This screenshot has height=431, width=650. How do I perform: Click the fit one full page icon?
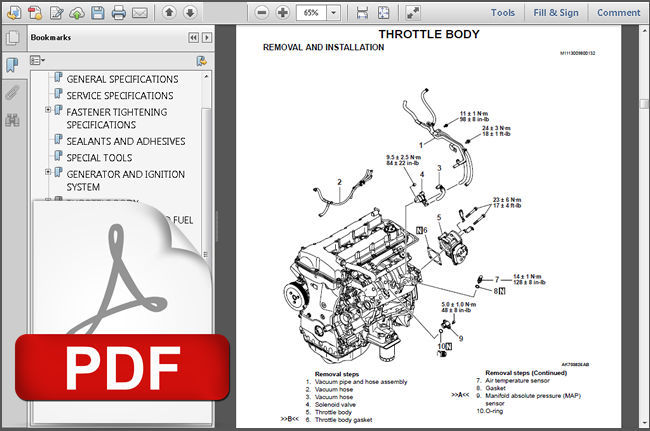click(384, 13)
